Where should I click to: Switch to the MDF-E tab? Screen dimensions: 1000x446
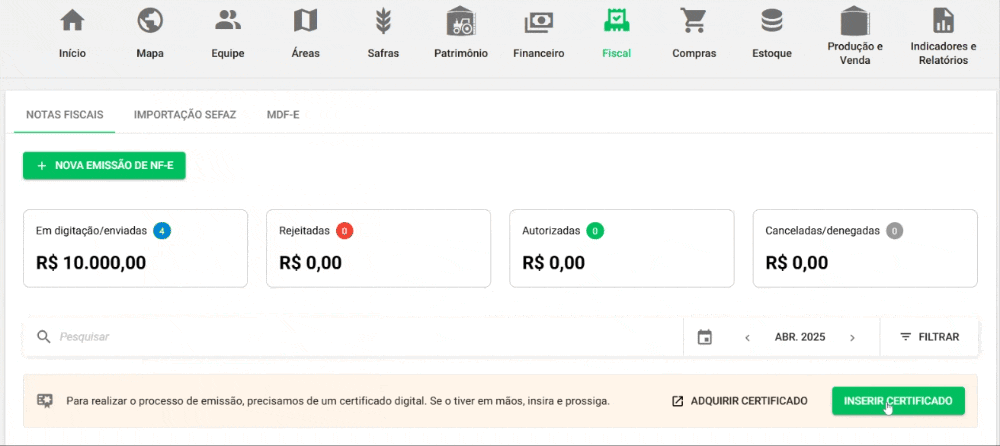point(283,115)
